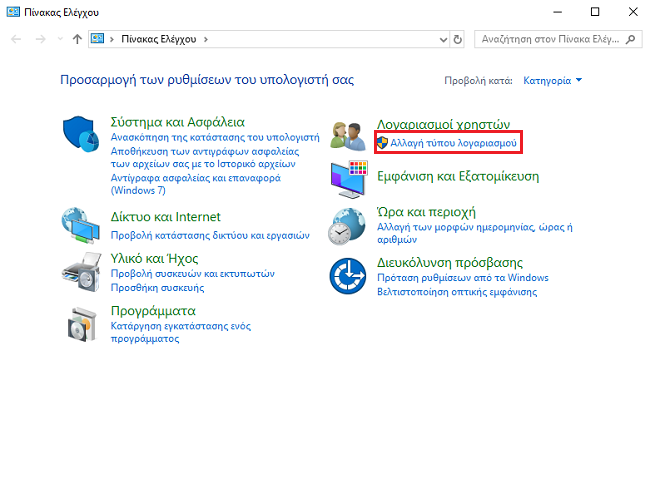Screen dimensions: 650x489
Task: Expand the chevron after Πίνακας Ελέγχου breadcrumb
Action: point(206,39)
